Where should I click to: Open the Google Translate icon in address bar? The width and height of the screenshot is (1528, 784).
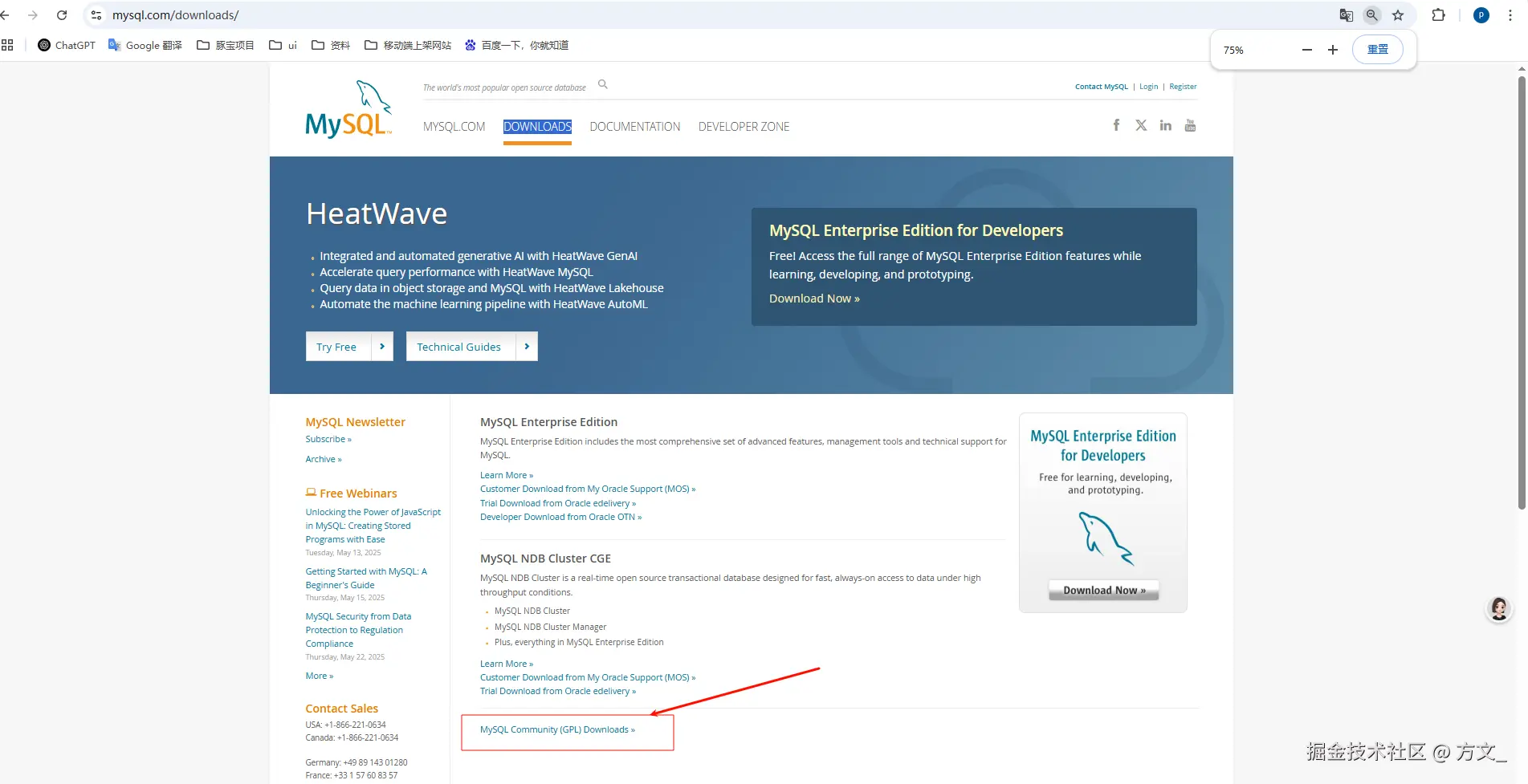click(x=1347, y=15)
